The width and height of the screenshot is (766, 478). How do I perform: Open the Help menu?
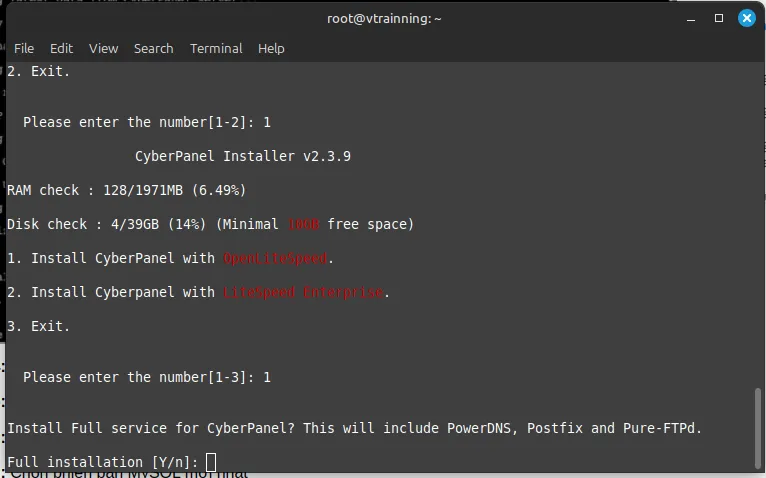271,48
